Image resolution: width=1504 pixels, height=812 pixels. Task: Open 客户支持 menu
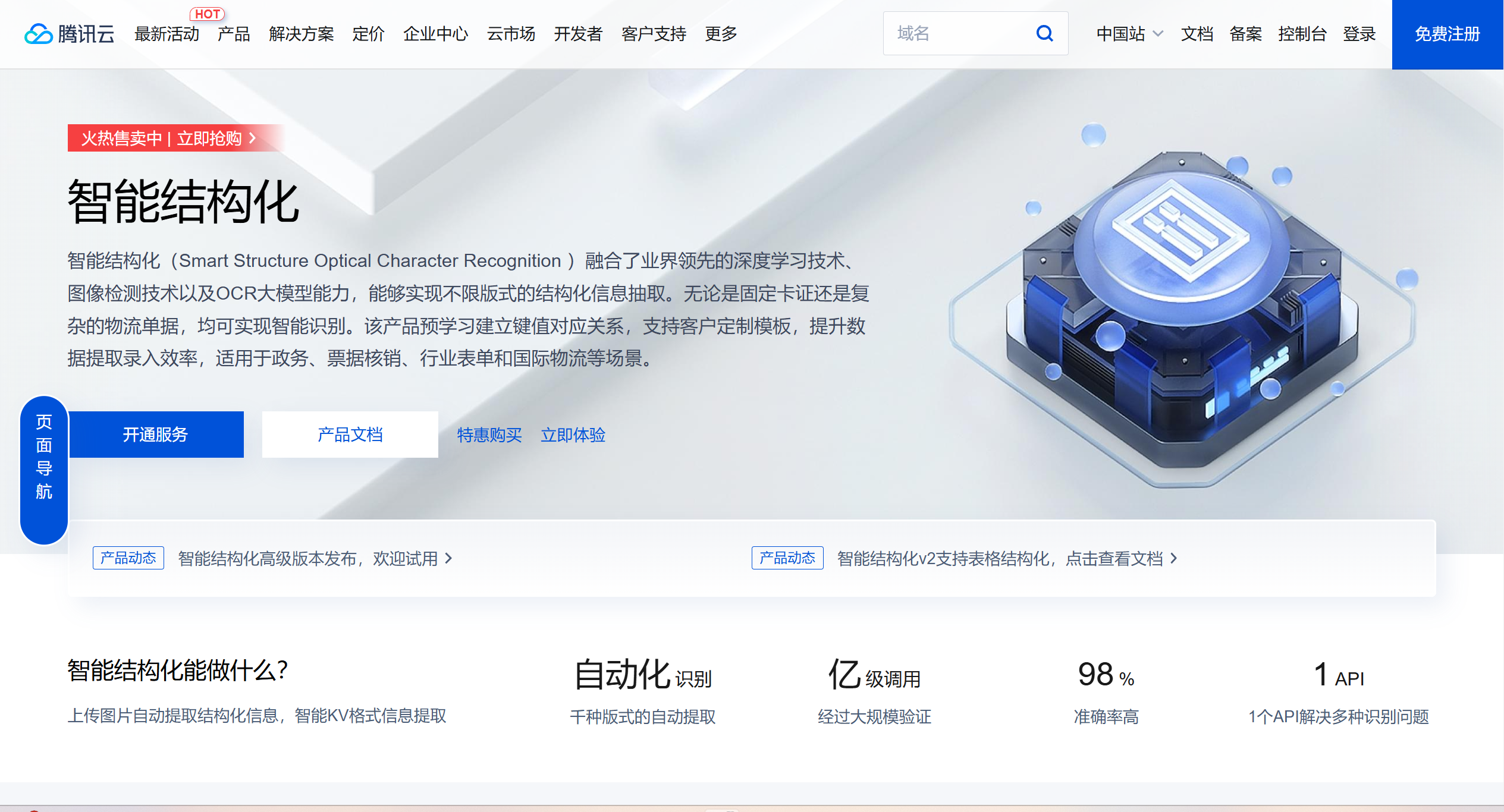tap(654, 34)
